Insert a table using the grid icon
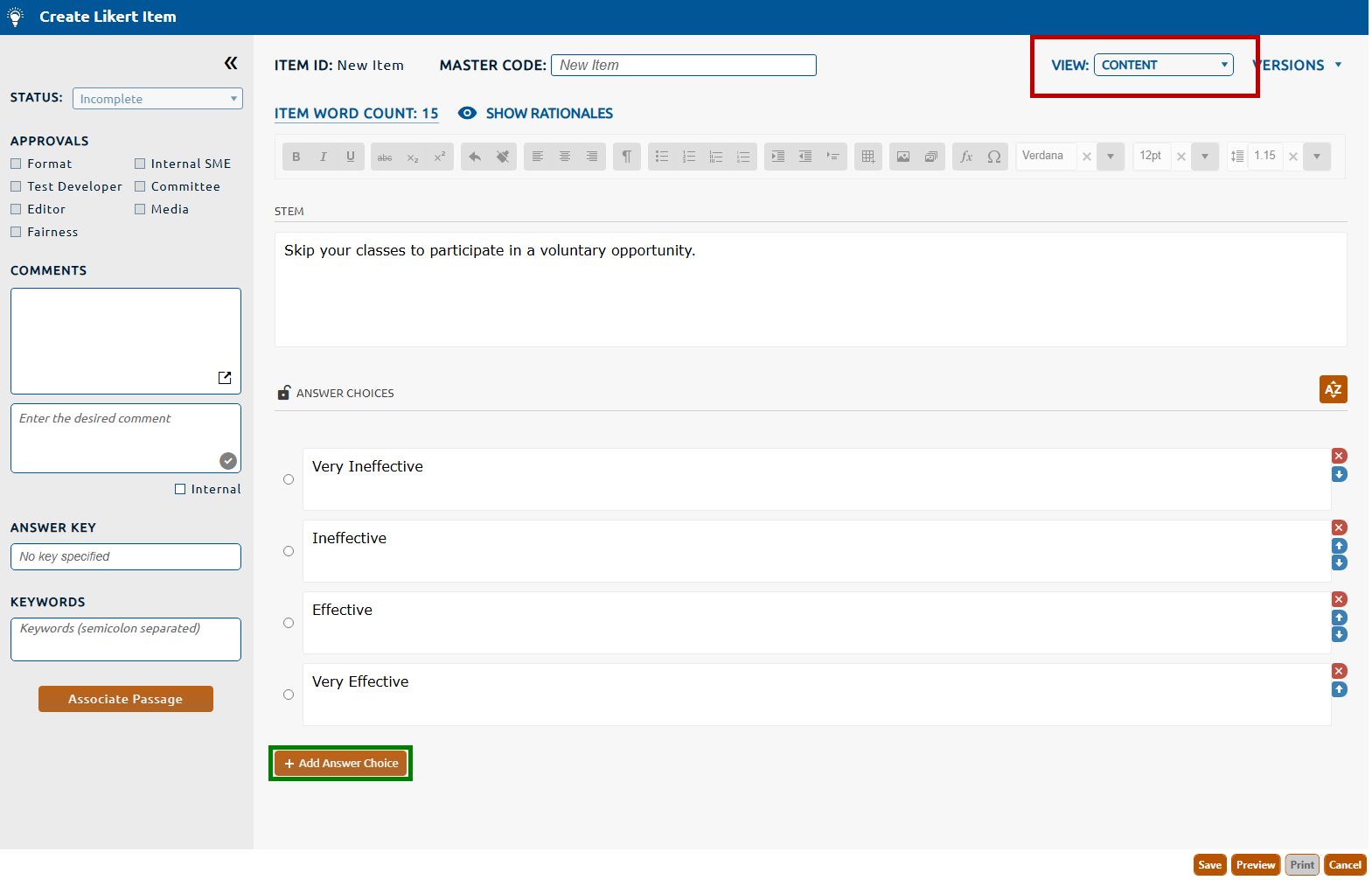This screenshot has width=1372, height=880. tap(867, 157)
